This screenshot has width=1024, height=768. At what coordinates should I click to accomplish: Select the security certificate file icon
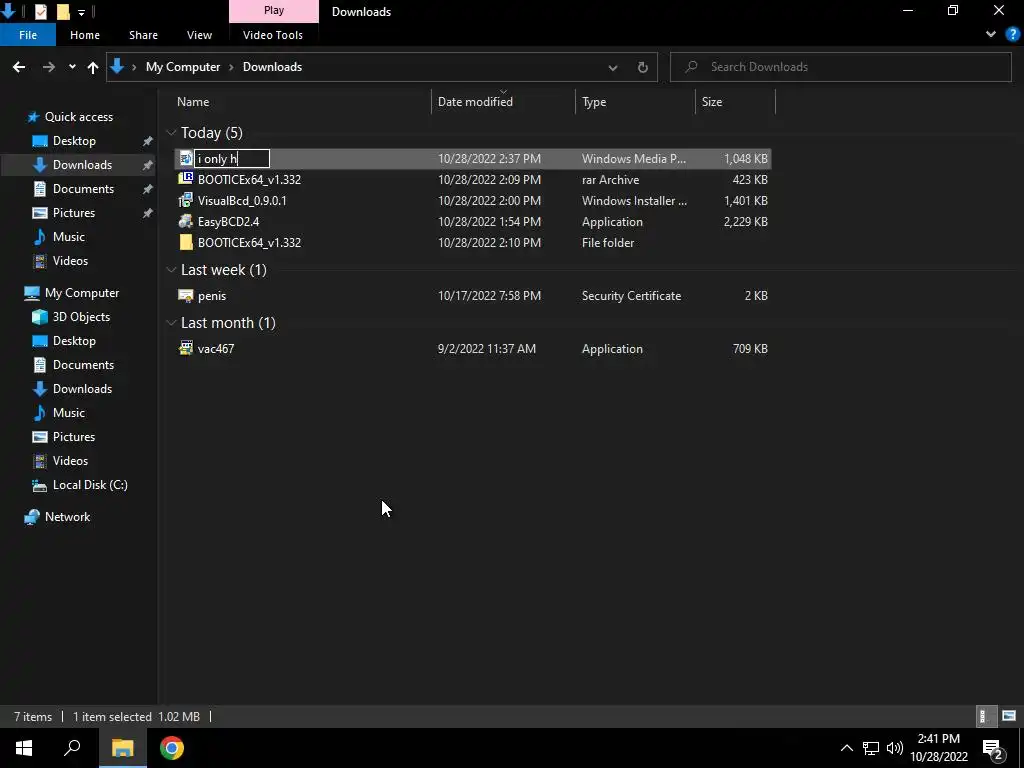[185, 295]
